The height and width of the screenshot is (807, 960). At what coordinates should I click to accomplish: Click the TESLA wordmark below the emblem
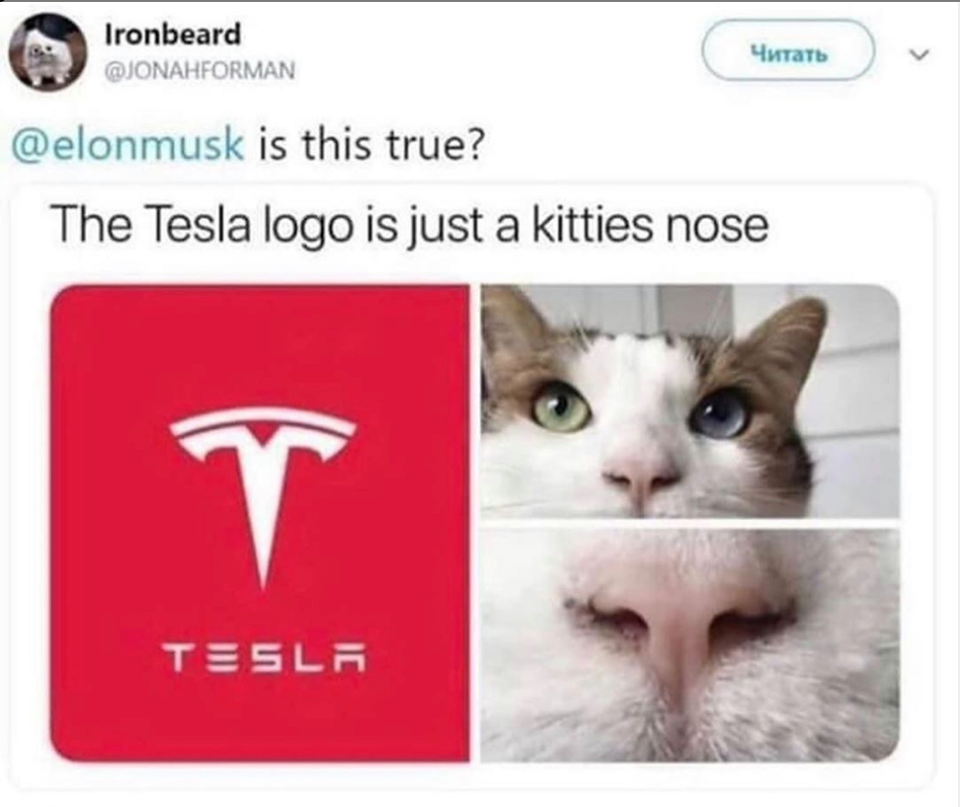point(264,658)
